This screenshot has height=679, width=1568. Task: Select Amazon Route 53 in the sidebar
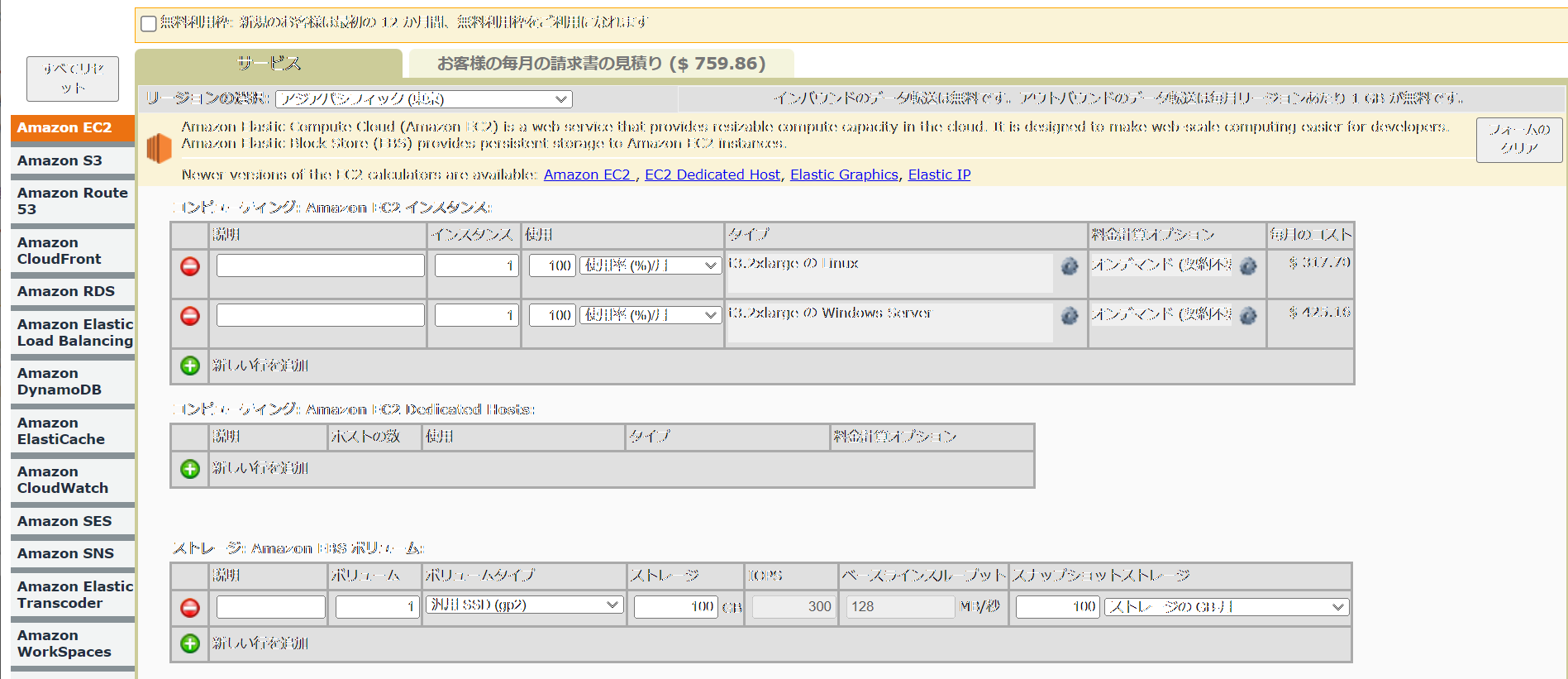click(x=73, y=201)
